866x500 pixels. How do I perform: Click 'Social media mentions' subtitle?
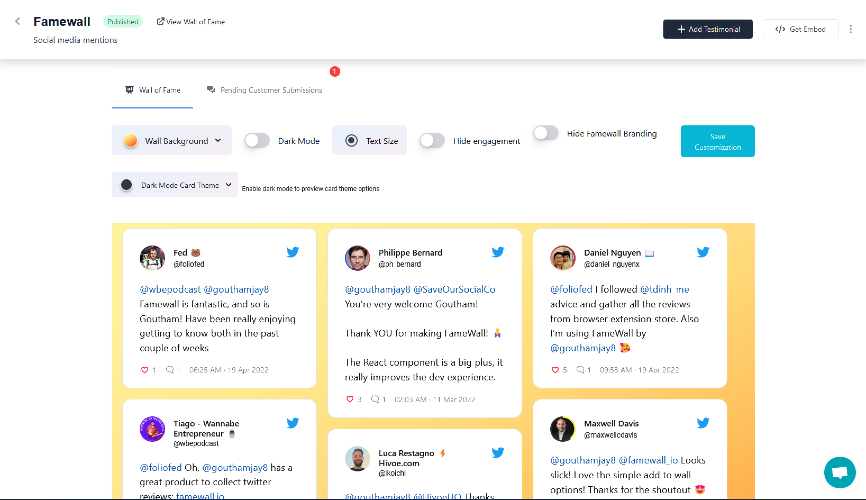pyautogui.click(x=75, y=40)
